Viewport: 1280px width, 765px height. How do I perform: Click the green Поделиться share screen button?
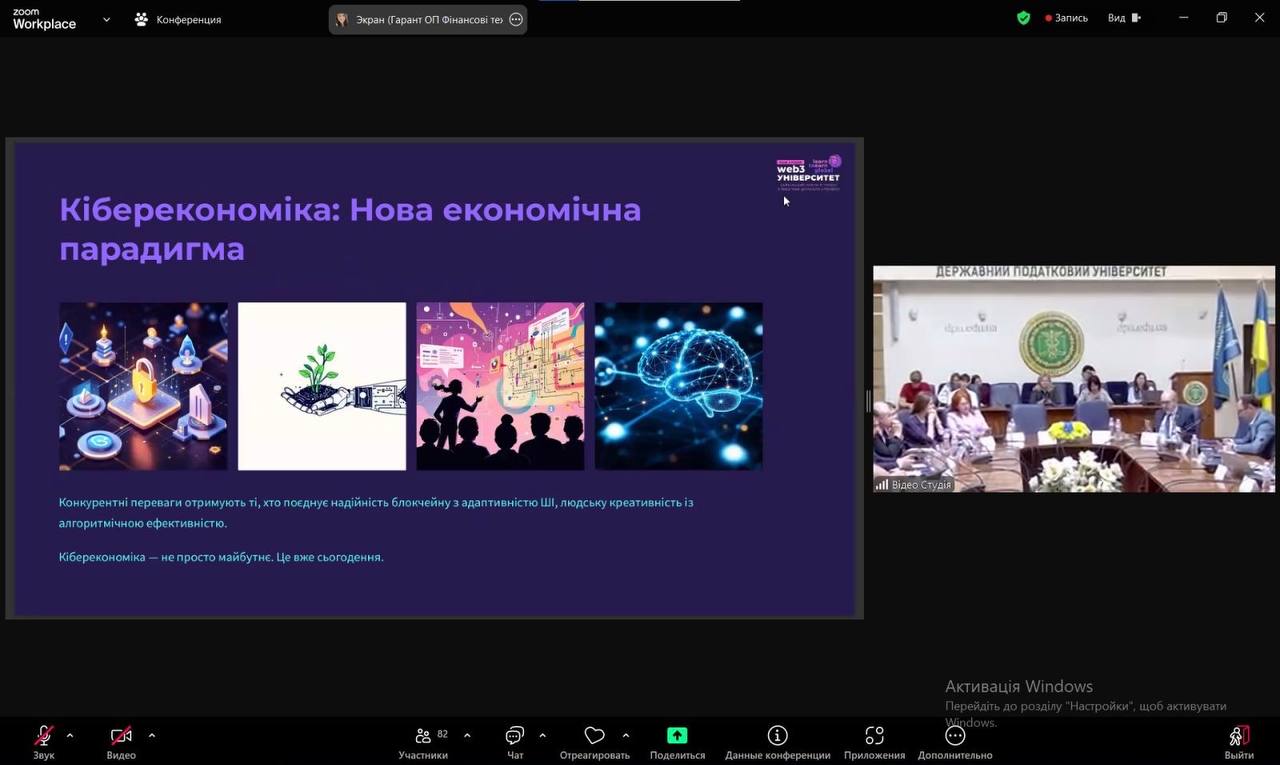tap(677, 737)
